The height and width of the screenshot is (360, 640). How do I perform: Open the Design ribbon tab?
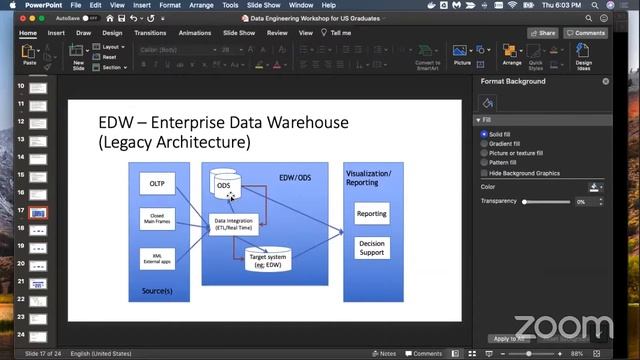pos(112,33)
